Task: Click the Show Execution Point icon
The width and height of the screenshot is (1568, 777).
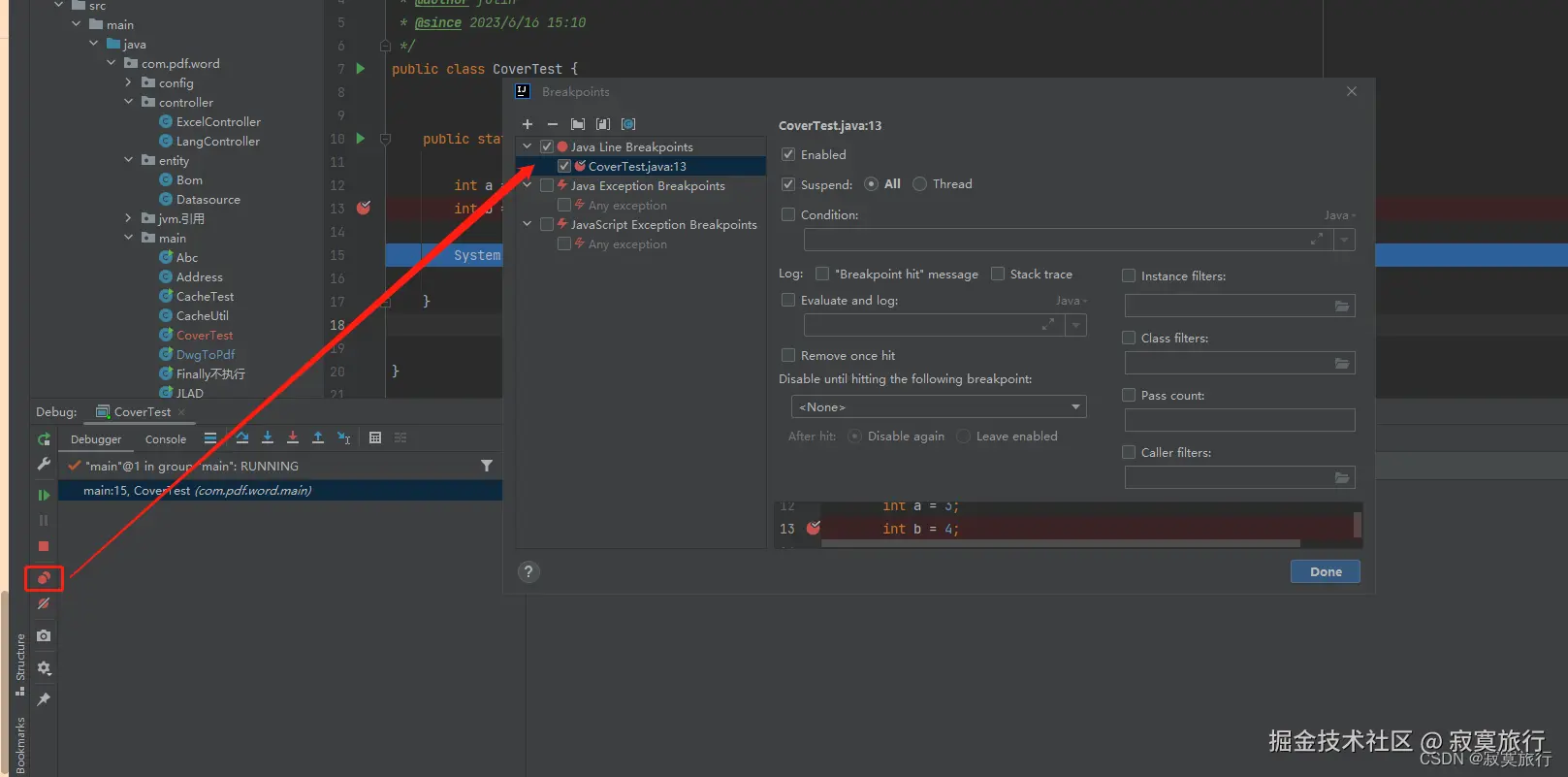Action: [210, 438]
